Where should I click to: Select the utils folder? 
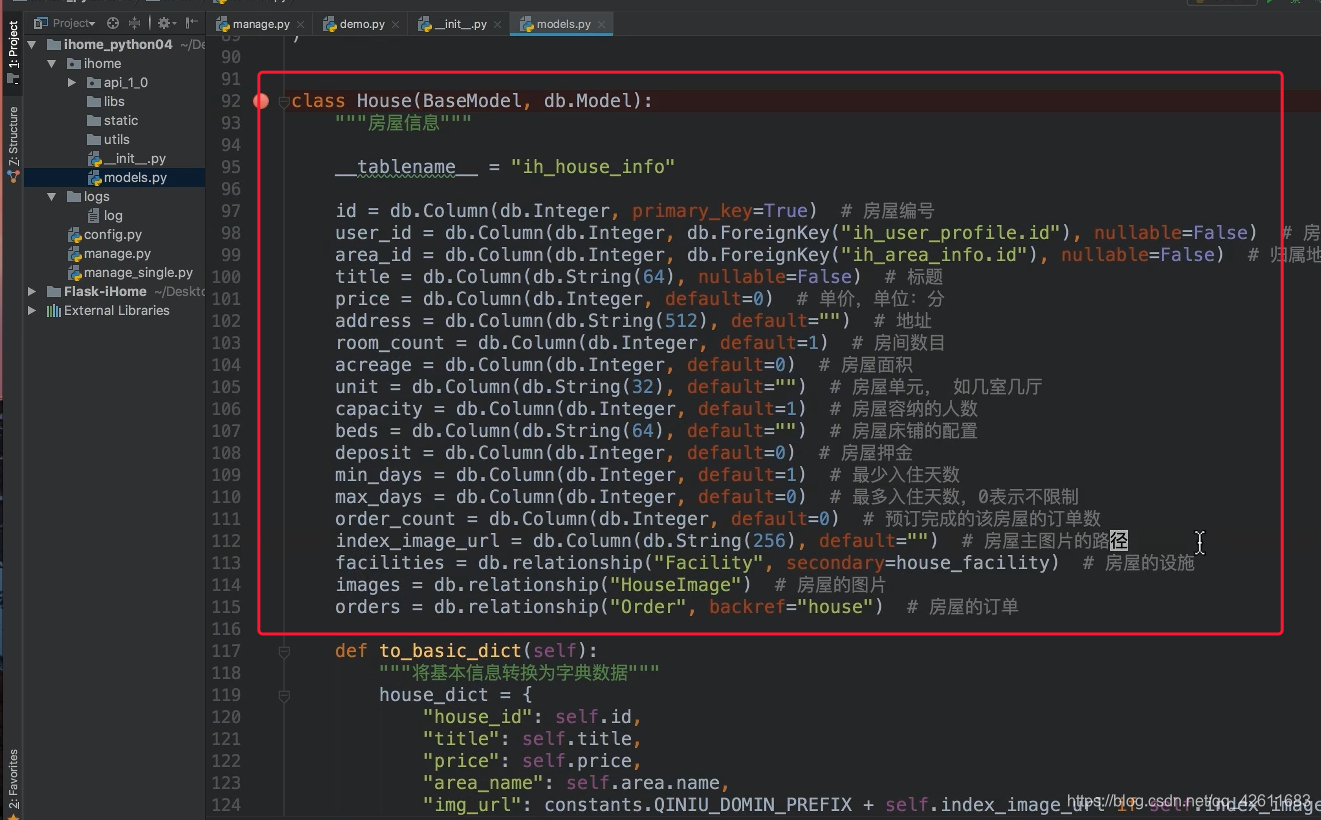point(116,140)
